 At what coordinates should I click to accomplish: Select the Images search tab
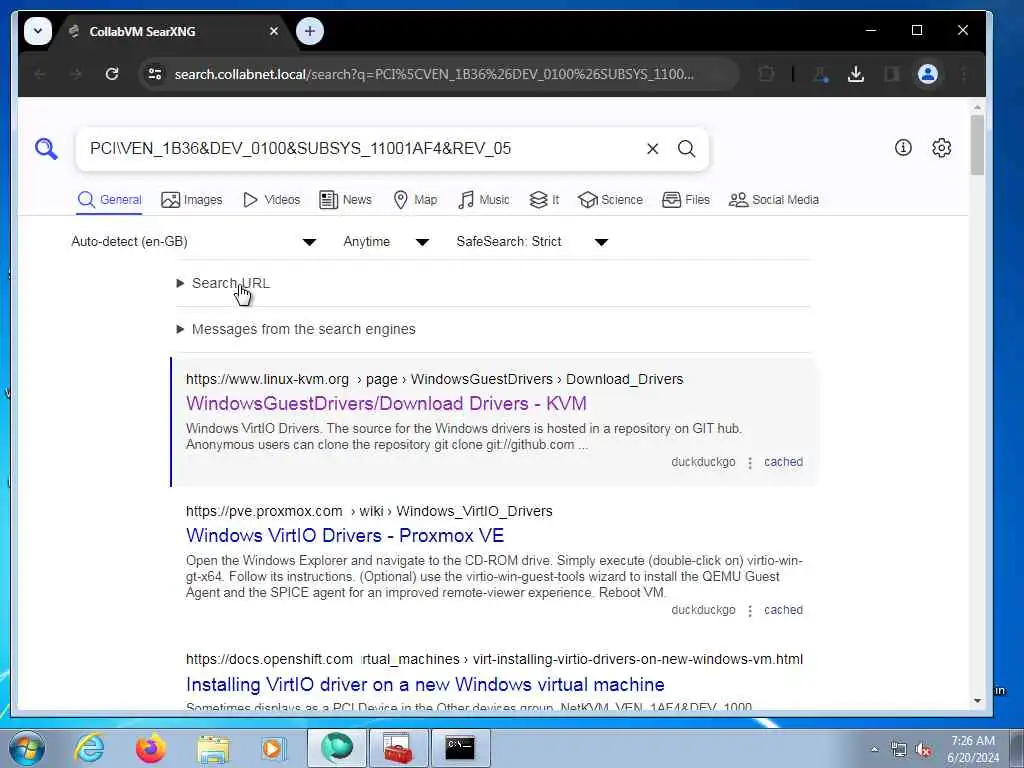pos(191,200)
